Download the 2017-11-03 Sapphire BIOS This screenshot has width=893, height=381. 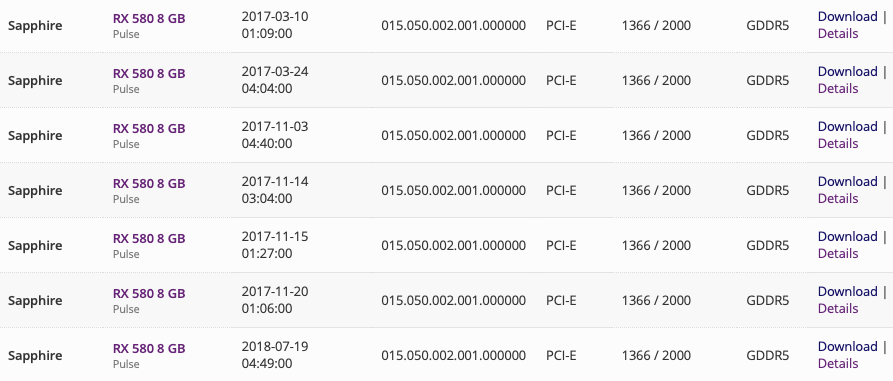847,126
